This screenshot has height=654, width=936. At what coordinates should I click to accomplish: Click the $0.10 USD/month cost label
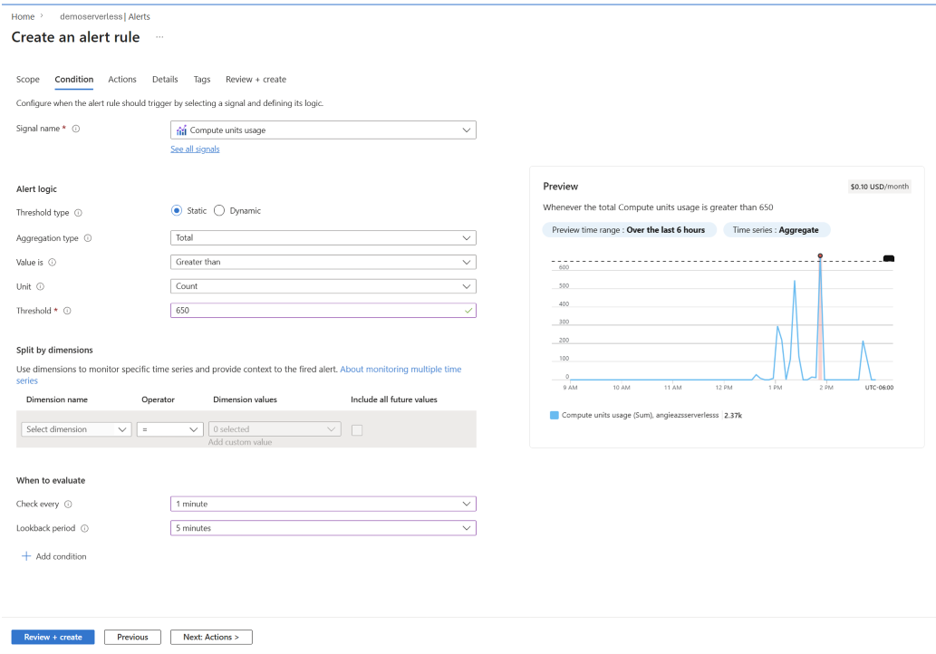pyautogui.click(x=879, y=187)
